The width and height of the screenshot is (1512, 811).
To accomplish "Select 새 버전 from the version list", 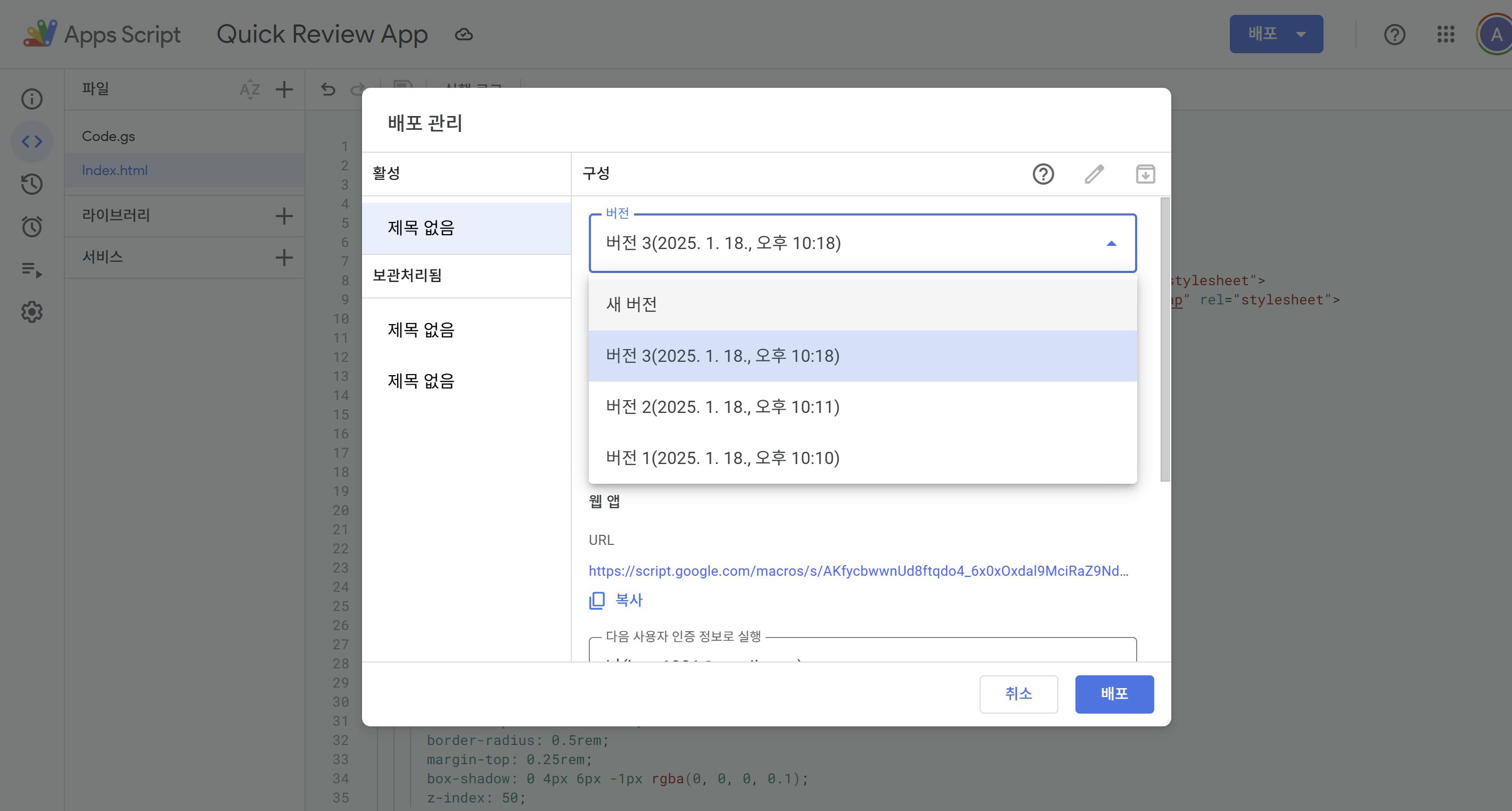I will (632, 304).
